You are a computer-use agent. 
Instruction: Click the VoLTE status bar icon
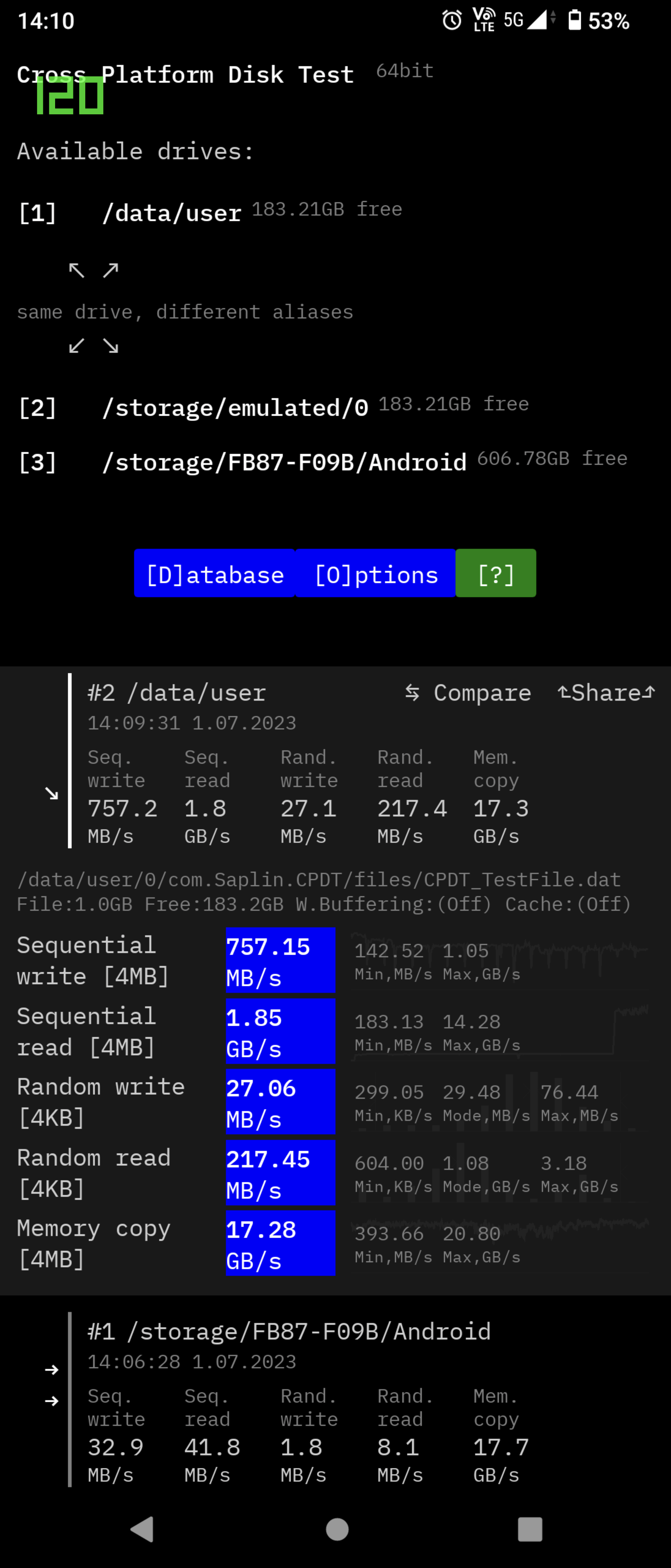[x=484, y=20]
